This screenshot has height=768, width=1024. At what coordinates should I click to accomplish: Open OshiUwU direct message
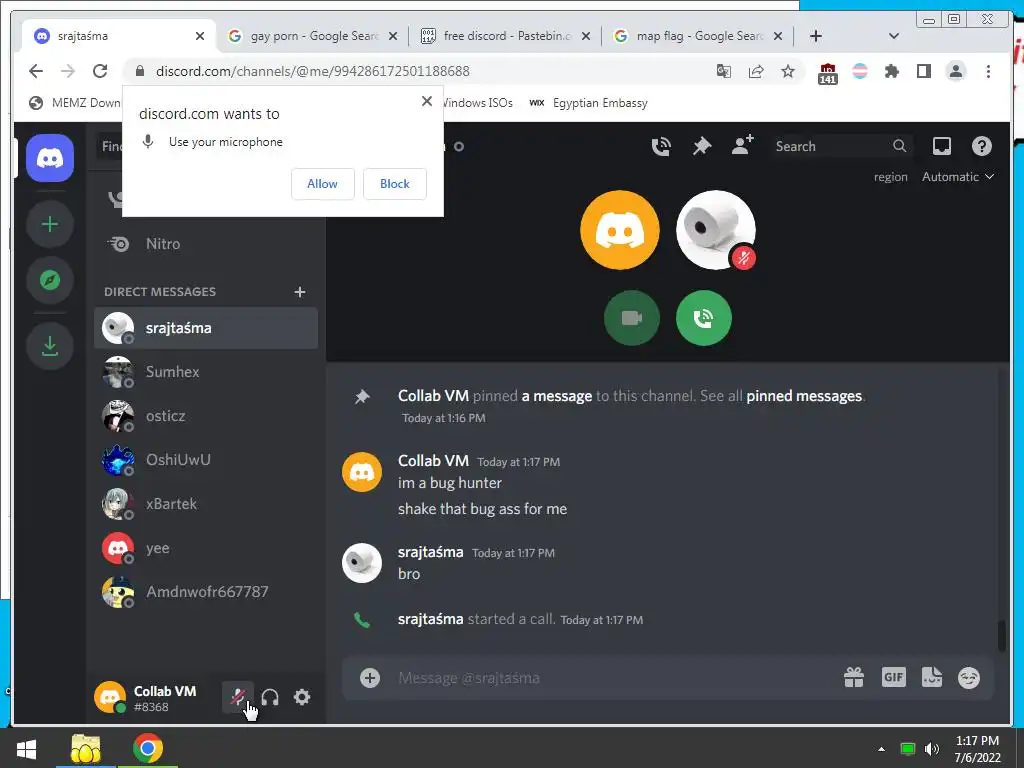click(206, 460)
